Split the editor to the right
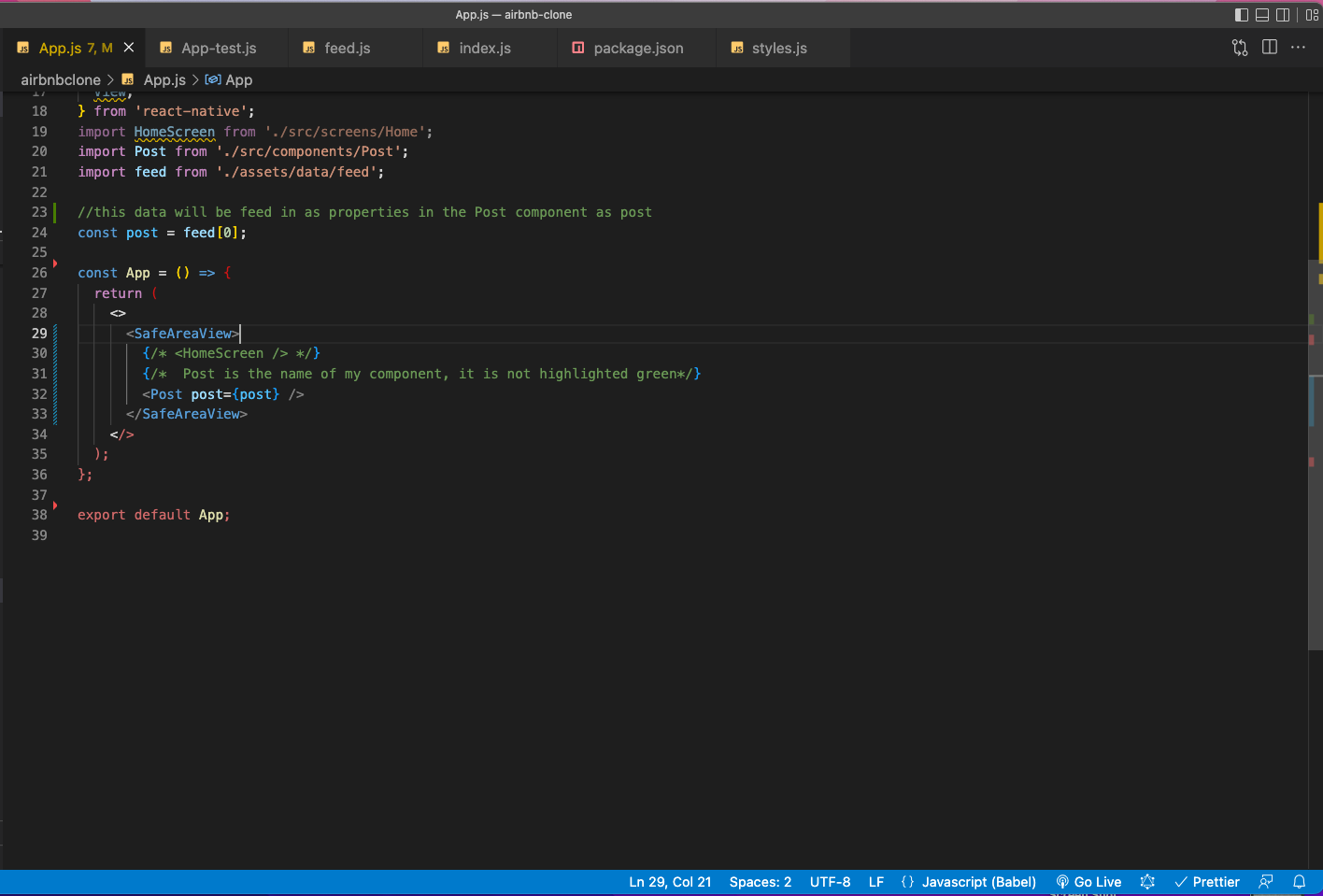 tap(1270, 48)
